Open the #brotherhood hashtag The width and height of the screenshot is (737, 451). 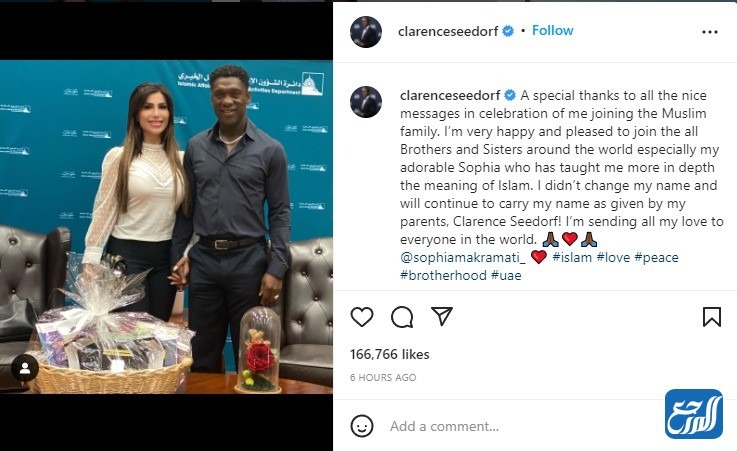[443, 275]
